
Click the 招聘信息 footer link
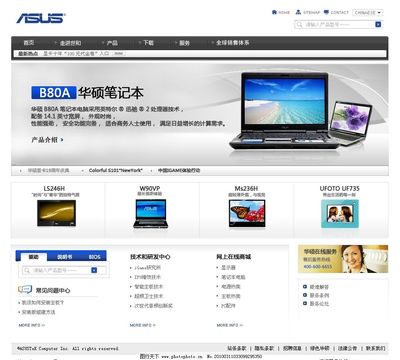pyautogui.click(x=292, y=348)
